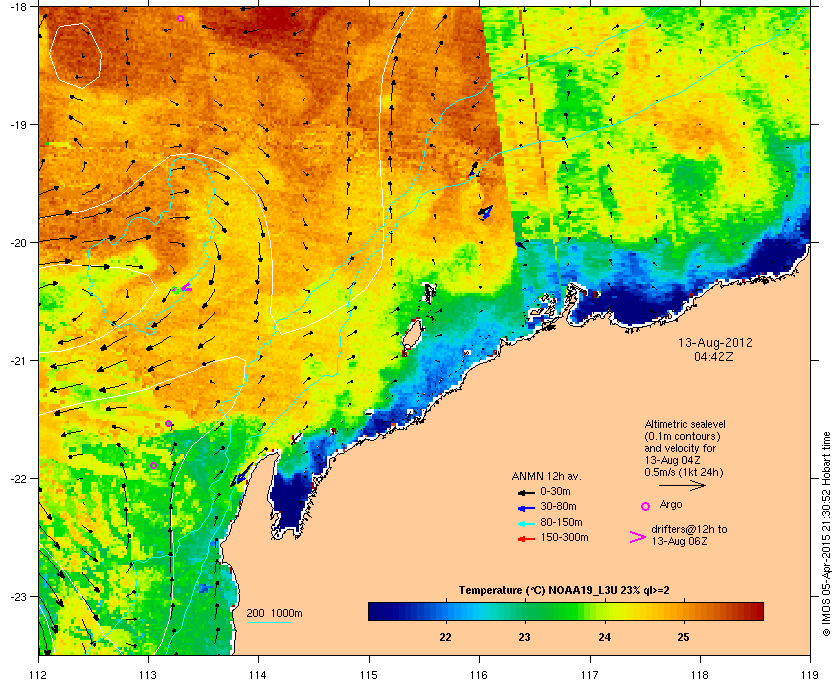Click the cyan 80-150m arrow legend icon
The width and height of the screenshot is (840, 680).
pos(527,523)
